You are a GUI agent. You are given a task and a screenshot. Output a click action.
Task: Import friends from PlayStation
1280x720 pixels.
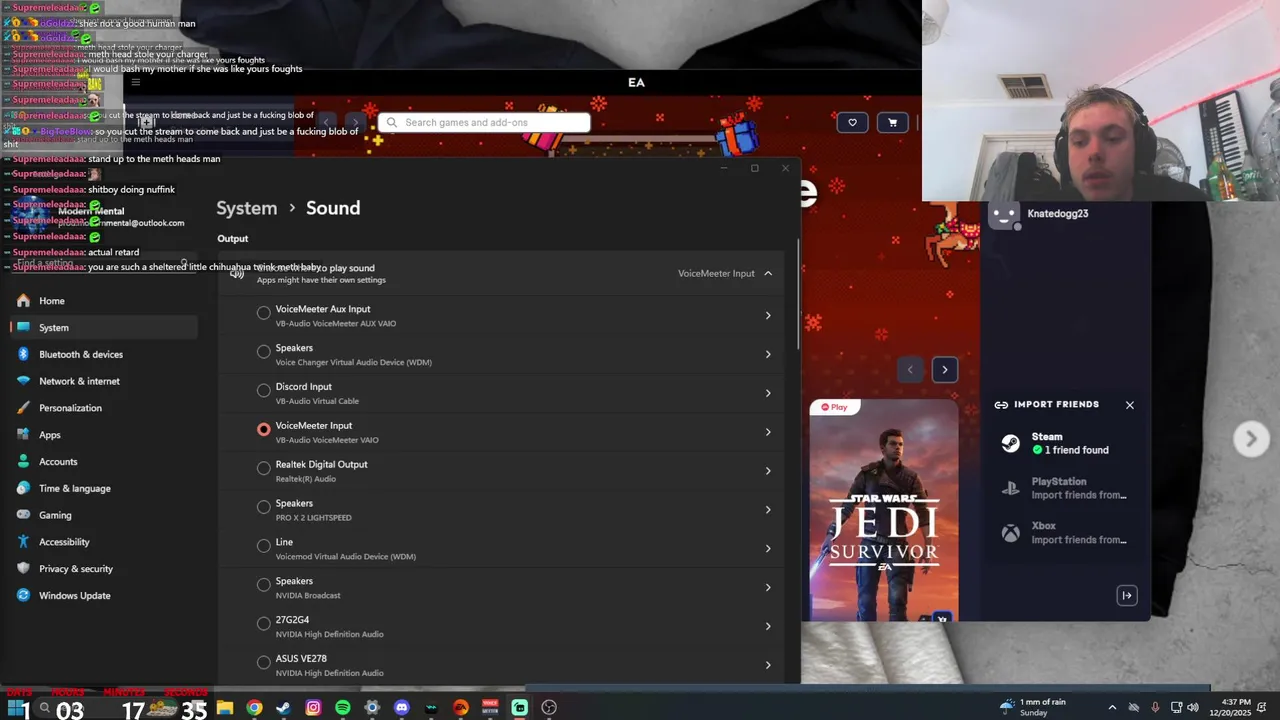(1066, 488)
